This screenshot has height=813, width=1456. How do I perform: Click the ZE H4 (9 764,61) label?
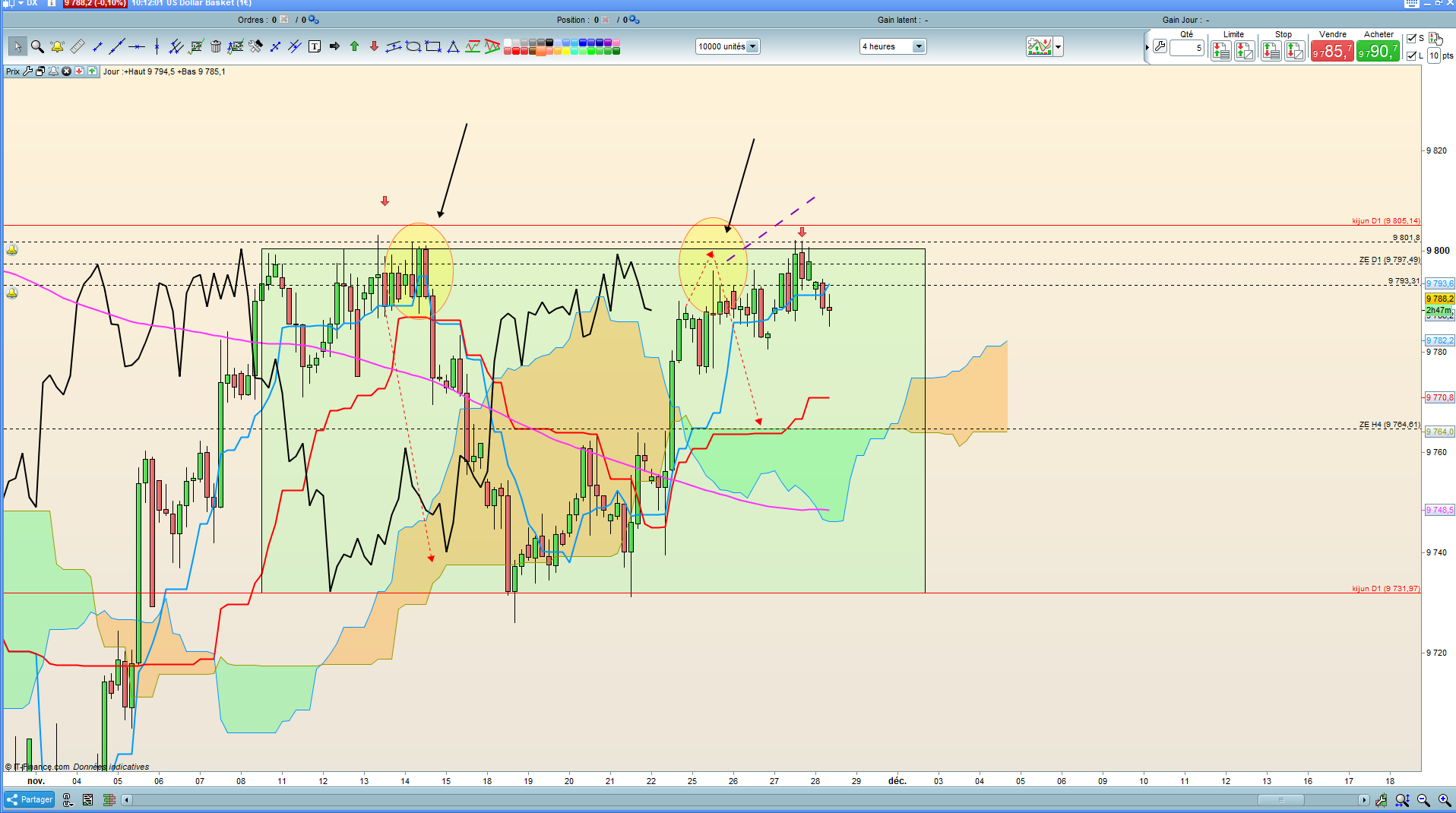coord(1389,425)
